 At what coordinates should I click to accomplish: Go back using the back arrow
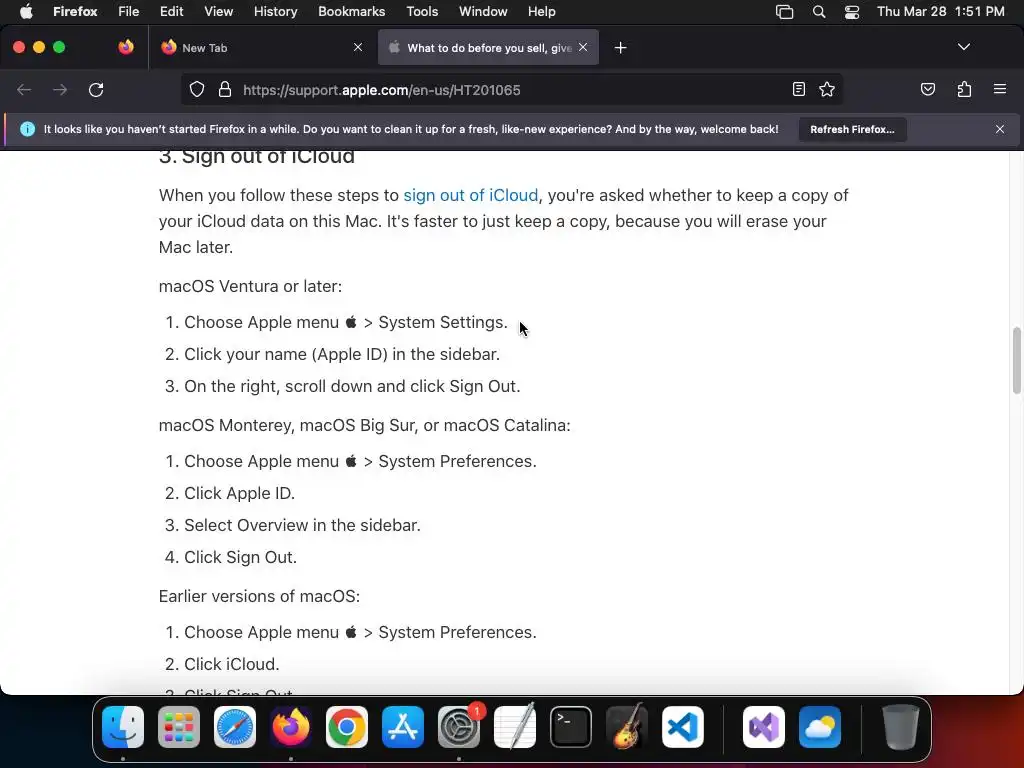click(24, 89)
